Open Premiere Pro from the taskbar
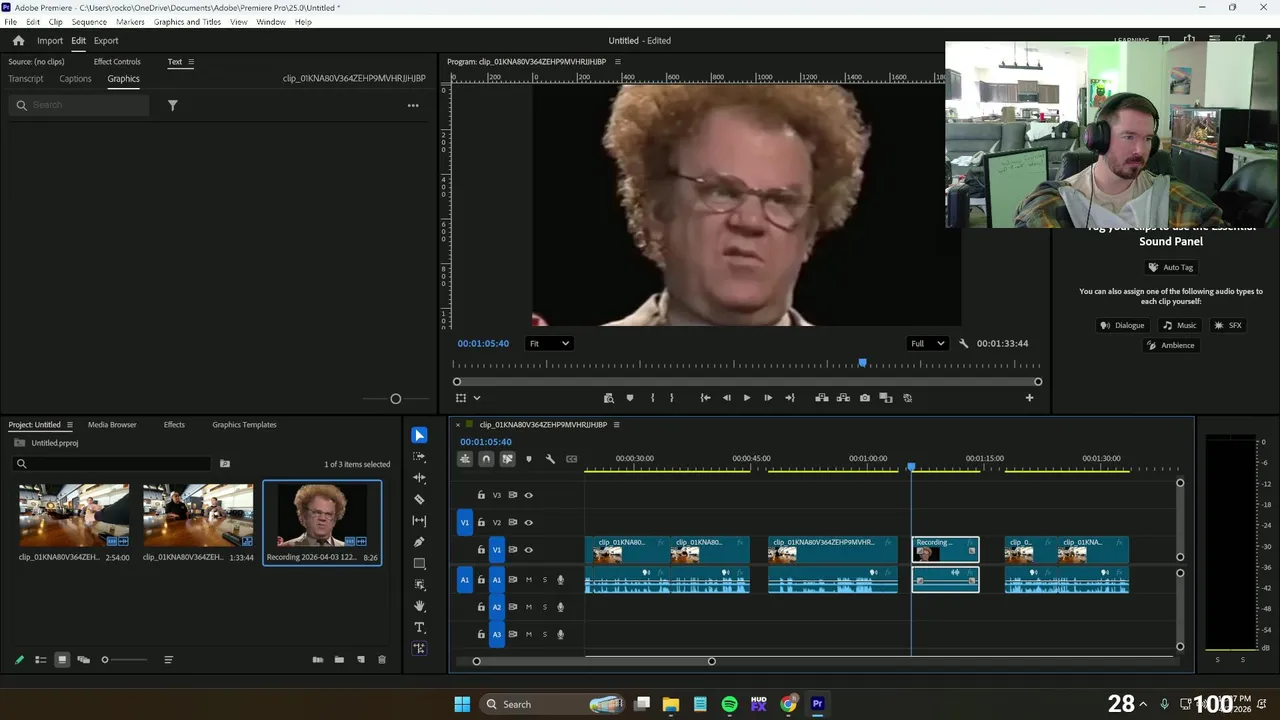This screenshot has height=720, width=1280. pyautogui.click(x=817, y=704)
